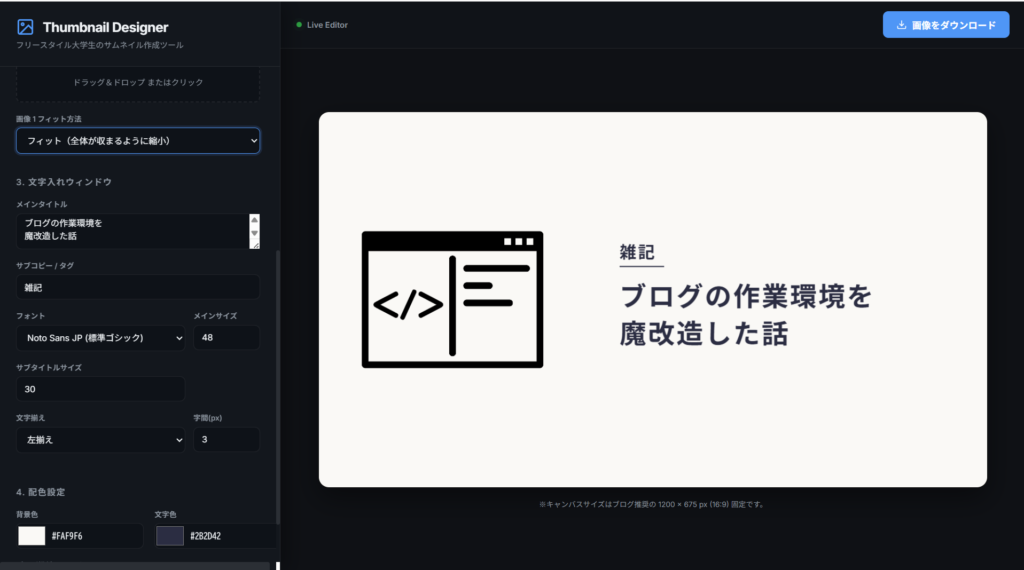Open the Noto Sans JP font dropdown
The height and width of the screenshot is (570, 1024).
point(101,338)
